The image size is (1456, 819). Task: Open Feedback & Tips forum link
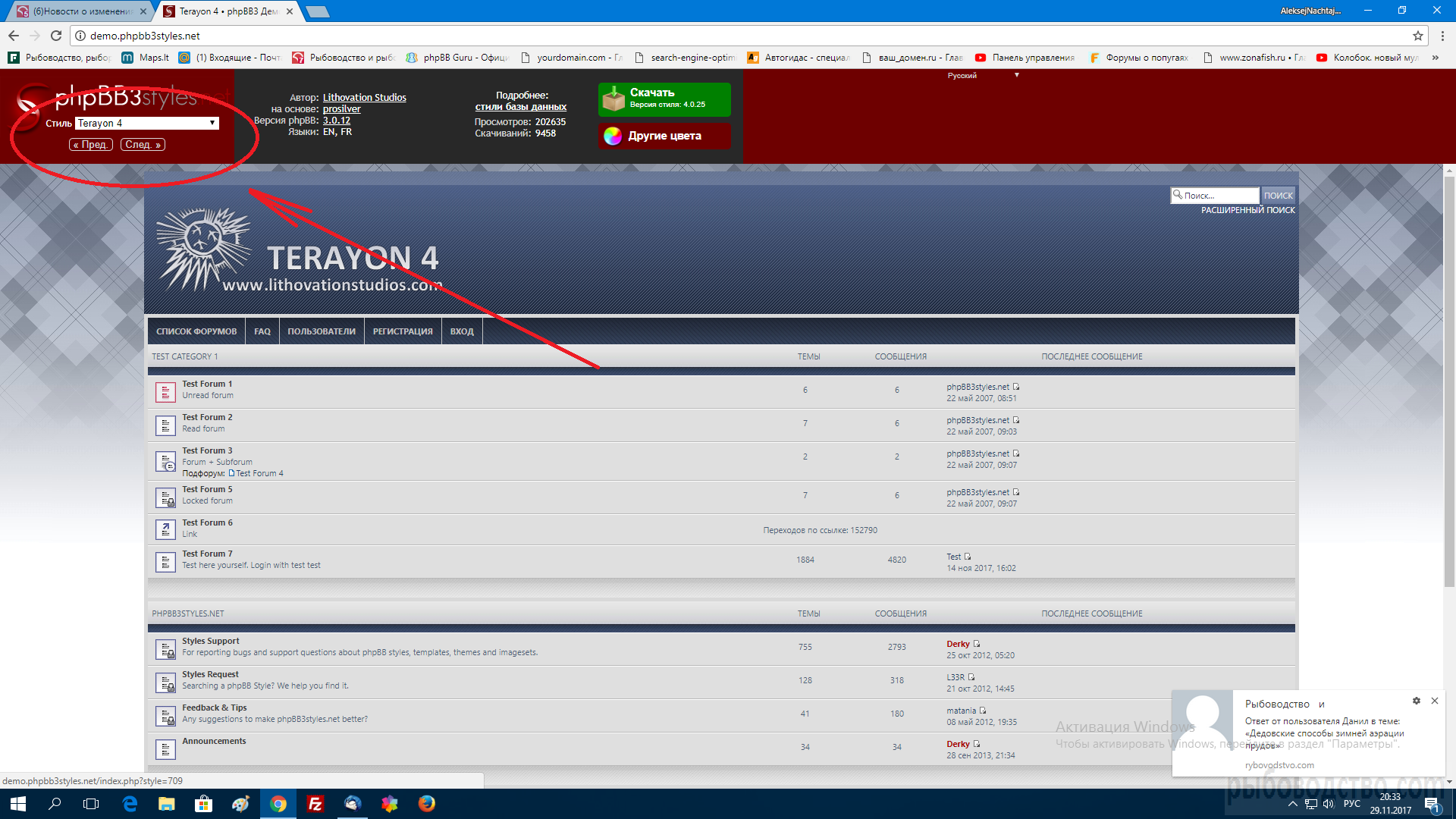pyautogui.click(x=214, y=708)
